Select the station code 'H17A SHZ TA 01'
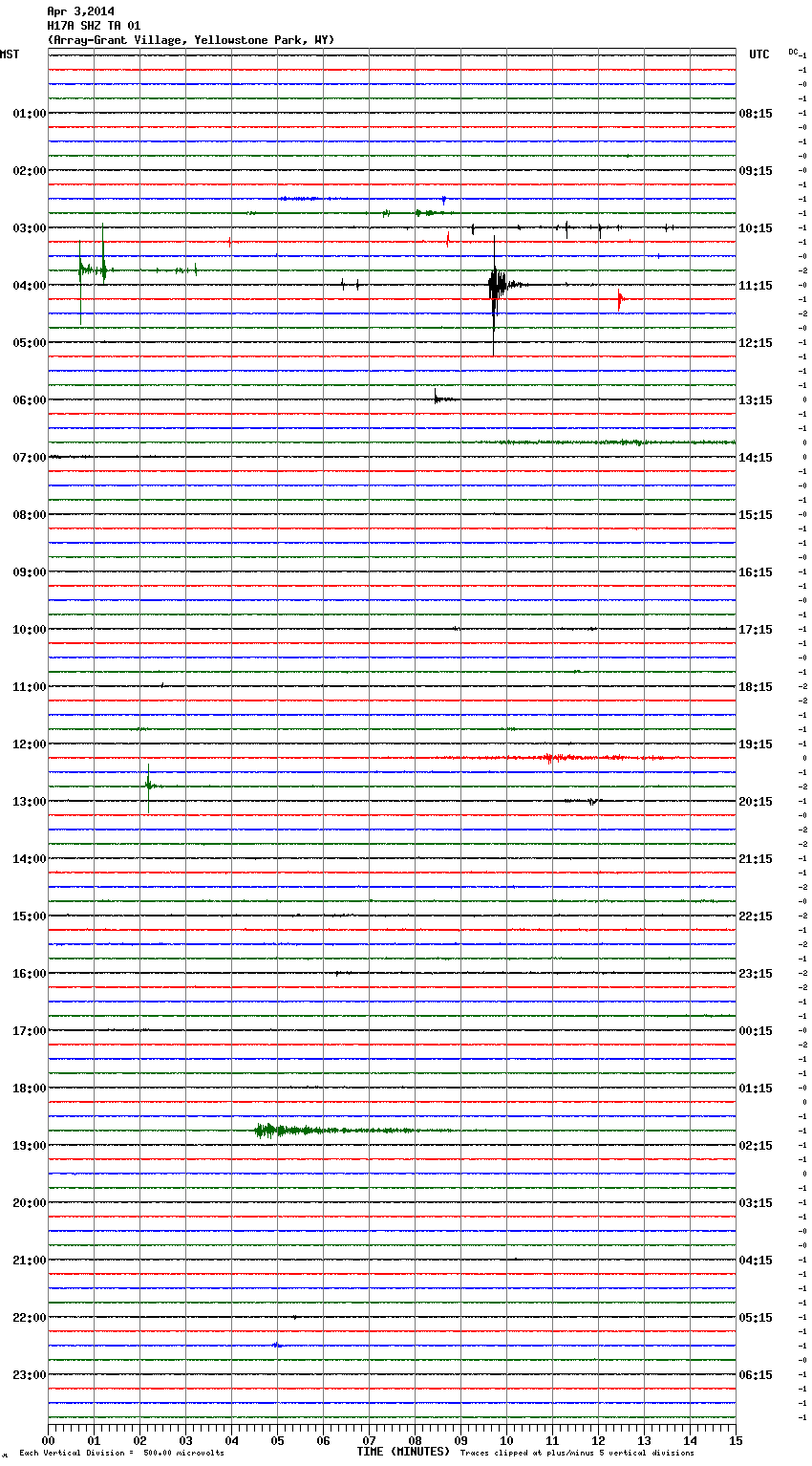The image size is (812, 1466). [94, 26]
